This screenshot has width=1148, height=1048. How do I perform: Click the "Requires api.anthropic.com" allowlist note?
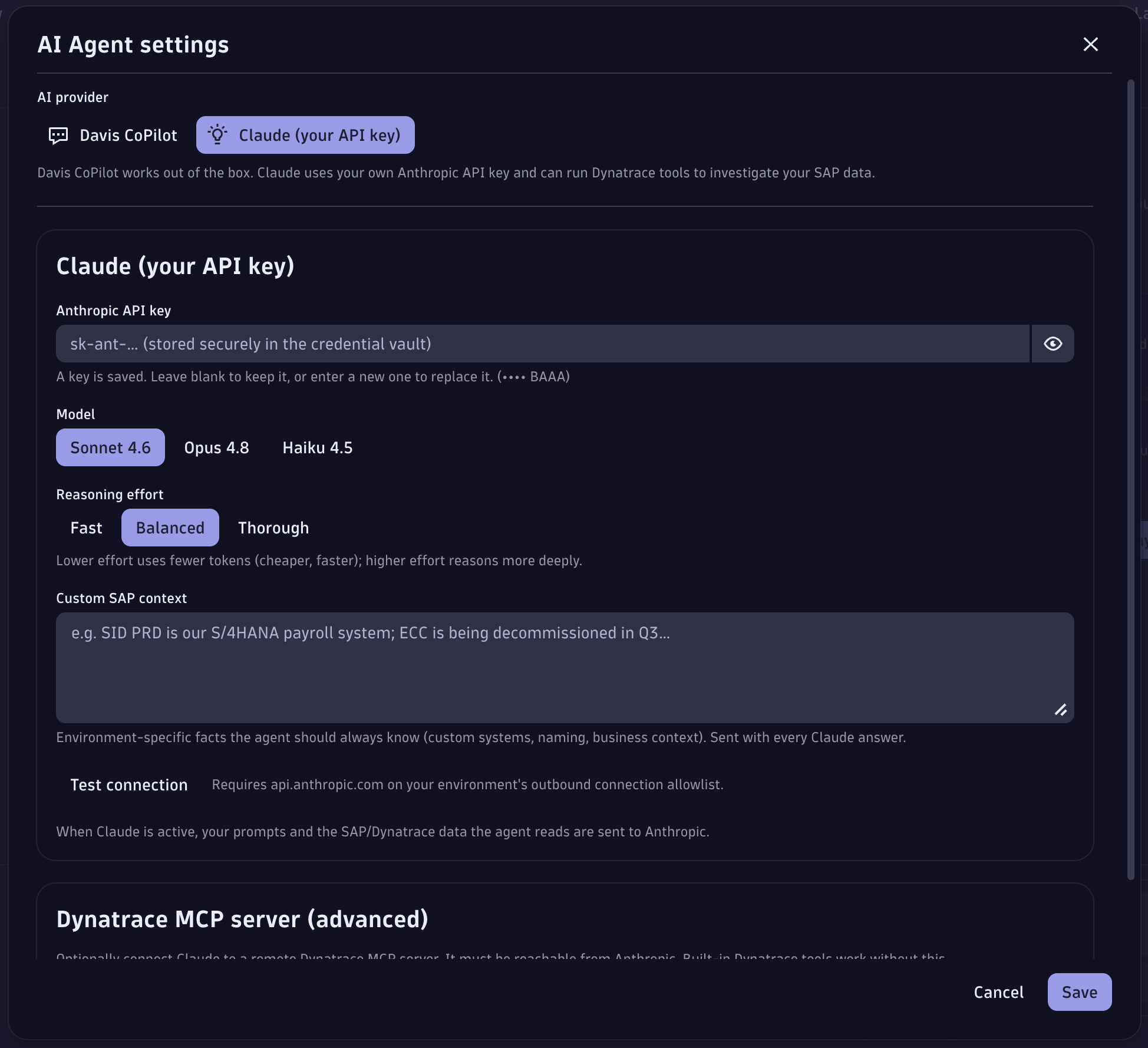pos(467,785)
